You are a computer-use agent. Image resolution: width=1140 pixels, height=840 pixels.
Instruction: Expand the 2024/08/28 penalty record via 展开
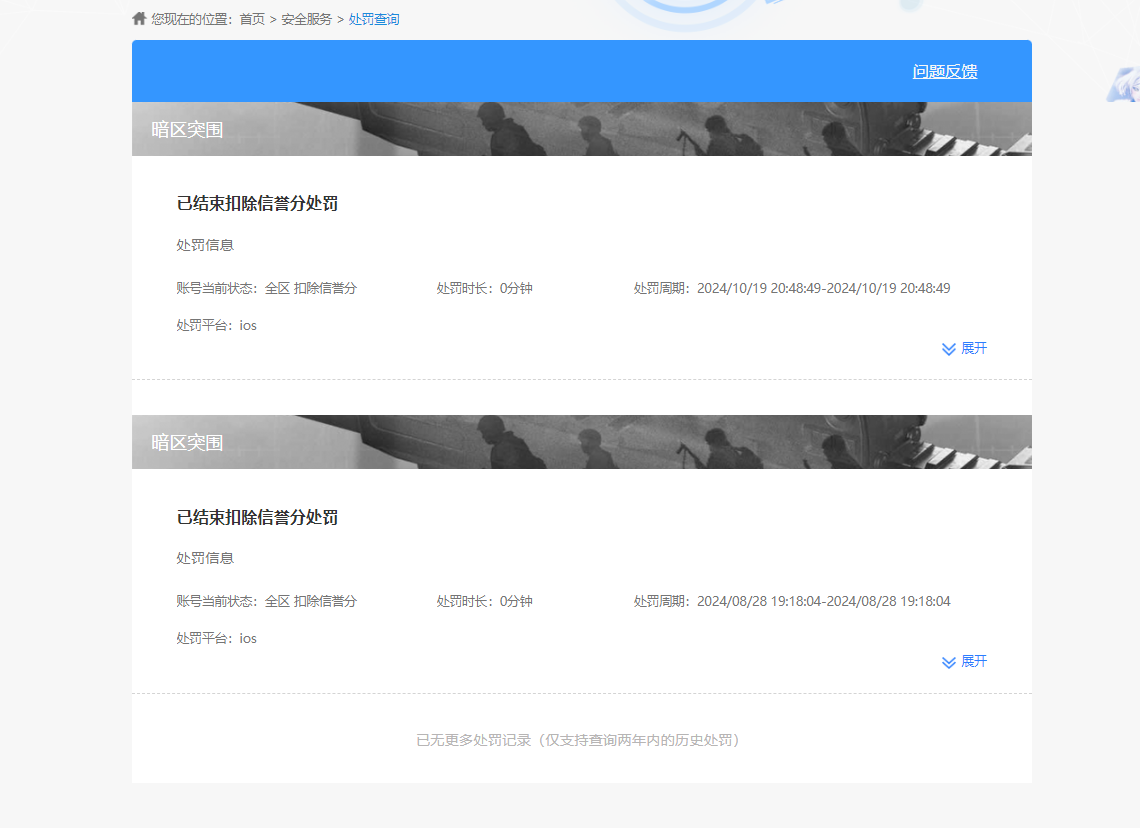coord(974,661)
